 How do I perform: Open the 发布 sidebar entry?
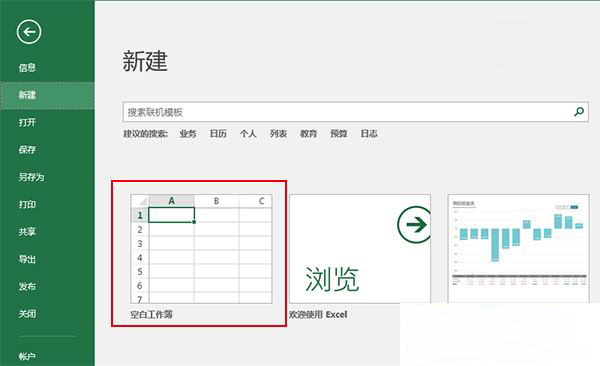pyautogui.click(x=27, y=286)
